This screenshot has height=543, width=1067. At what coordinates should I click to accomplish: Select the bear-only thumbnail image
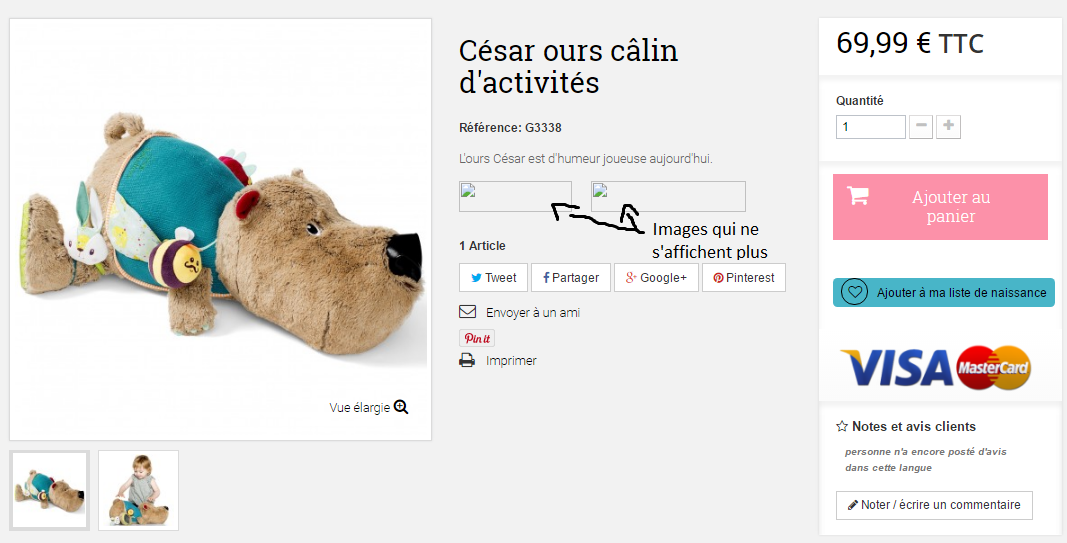49,490
